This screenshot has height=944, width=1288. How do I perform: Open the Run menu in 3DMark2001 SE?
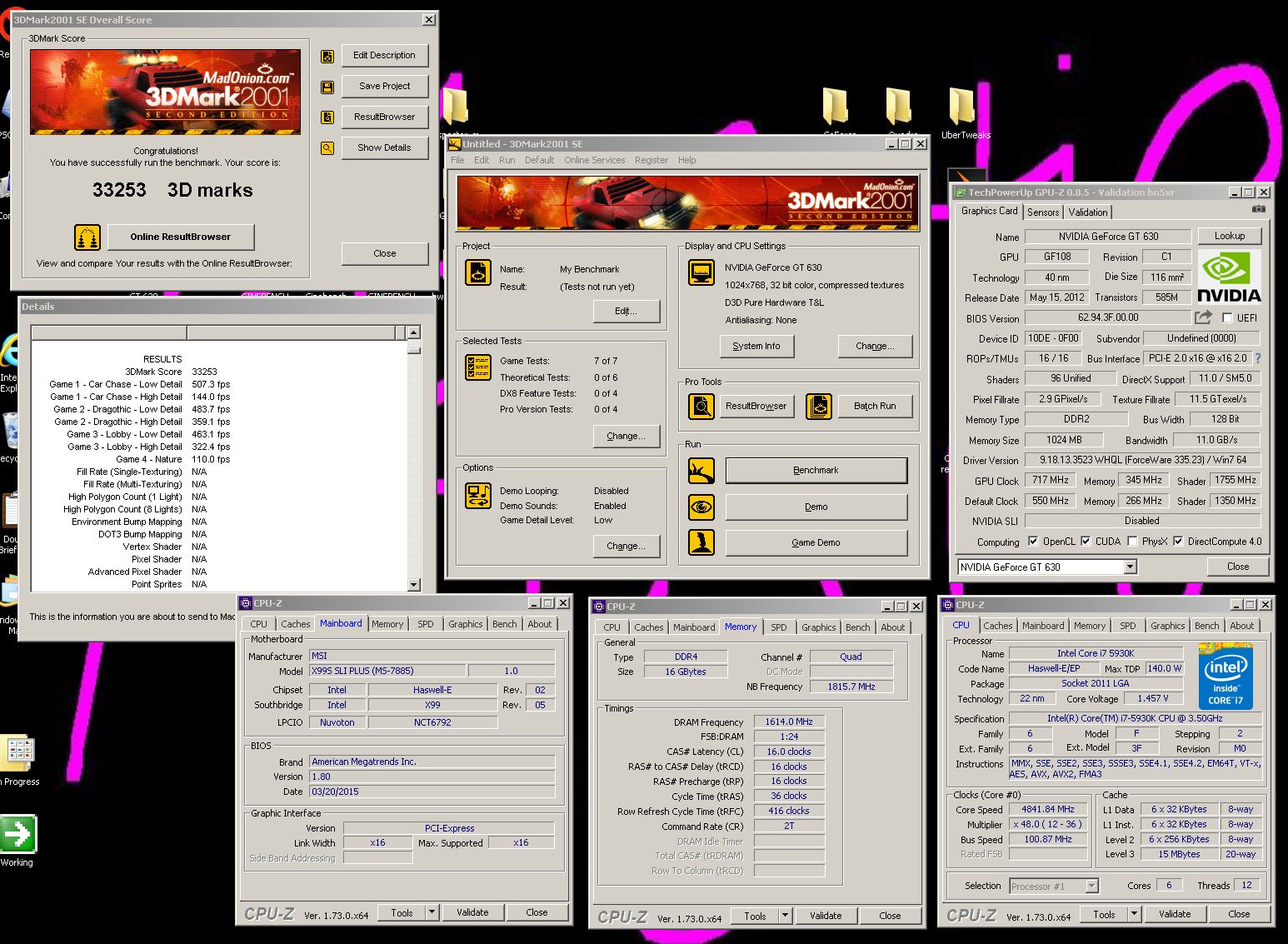click(507, 160)
